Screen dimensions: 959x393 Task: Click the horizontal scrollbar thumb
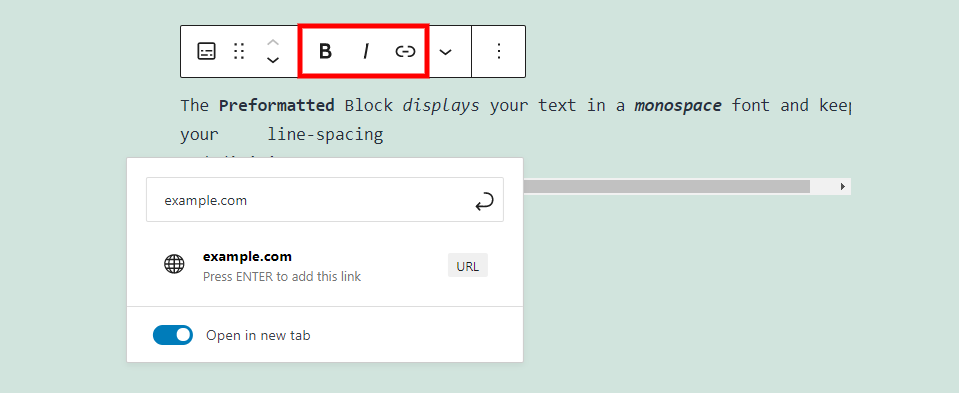click(x=667, y=186)
